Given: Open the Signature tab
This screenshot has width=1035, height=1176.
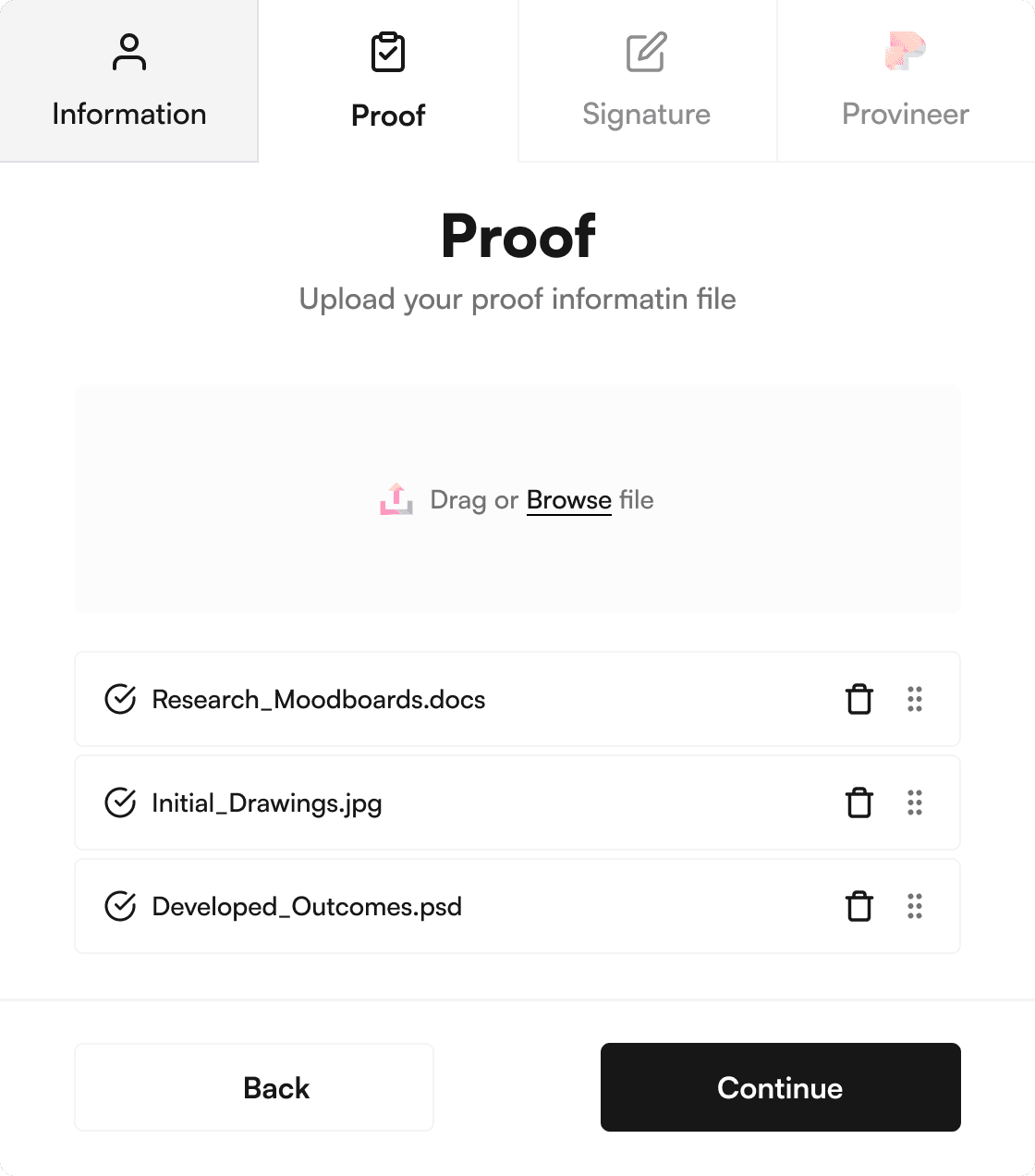Looking at the screenshot, I should tap(646, 114).
